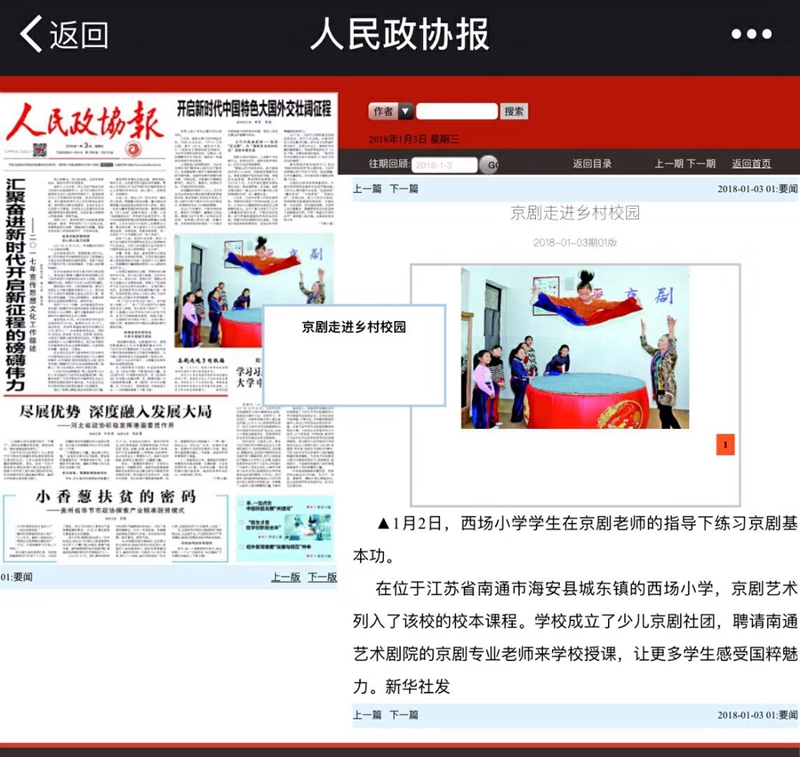The height and width of the screenshot is (757, 800).
Task: Open the previous issue via 上一期
Action: tap(669, 164)
